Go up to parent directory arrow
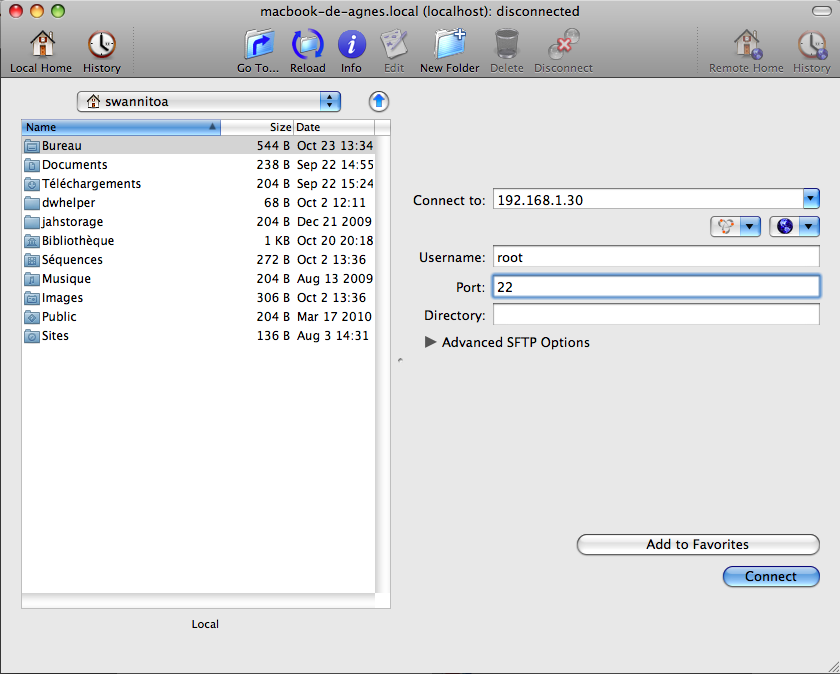 tap(379, 101)
